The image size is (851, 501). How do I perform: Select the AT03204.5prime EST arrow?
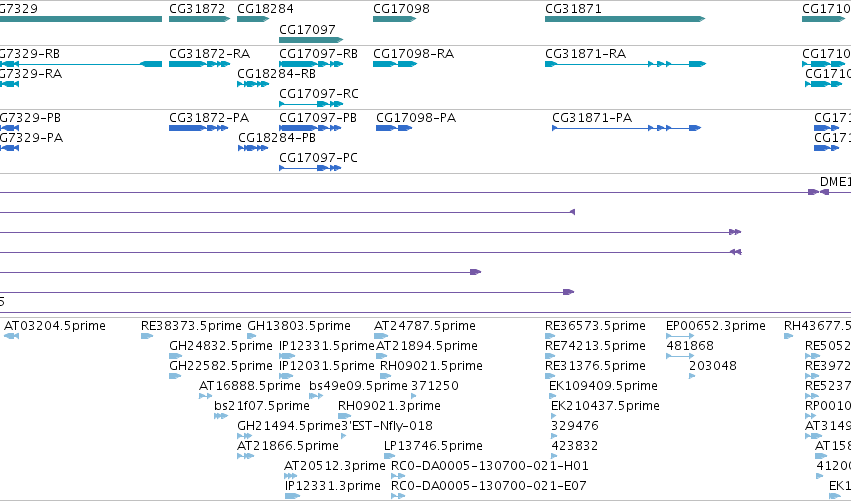[x=11, y=336]
